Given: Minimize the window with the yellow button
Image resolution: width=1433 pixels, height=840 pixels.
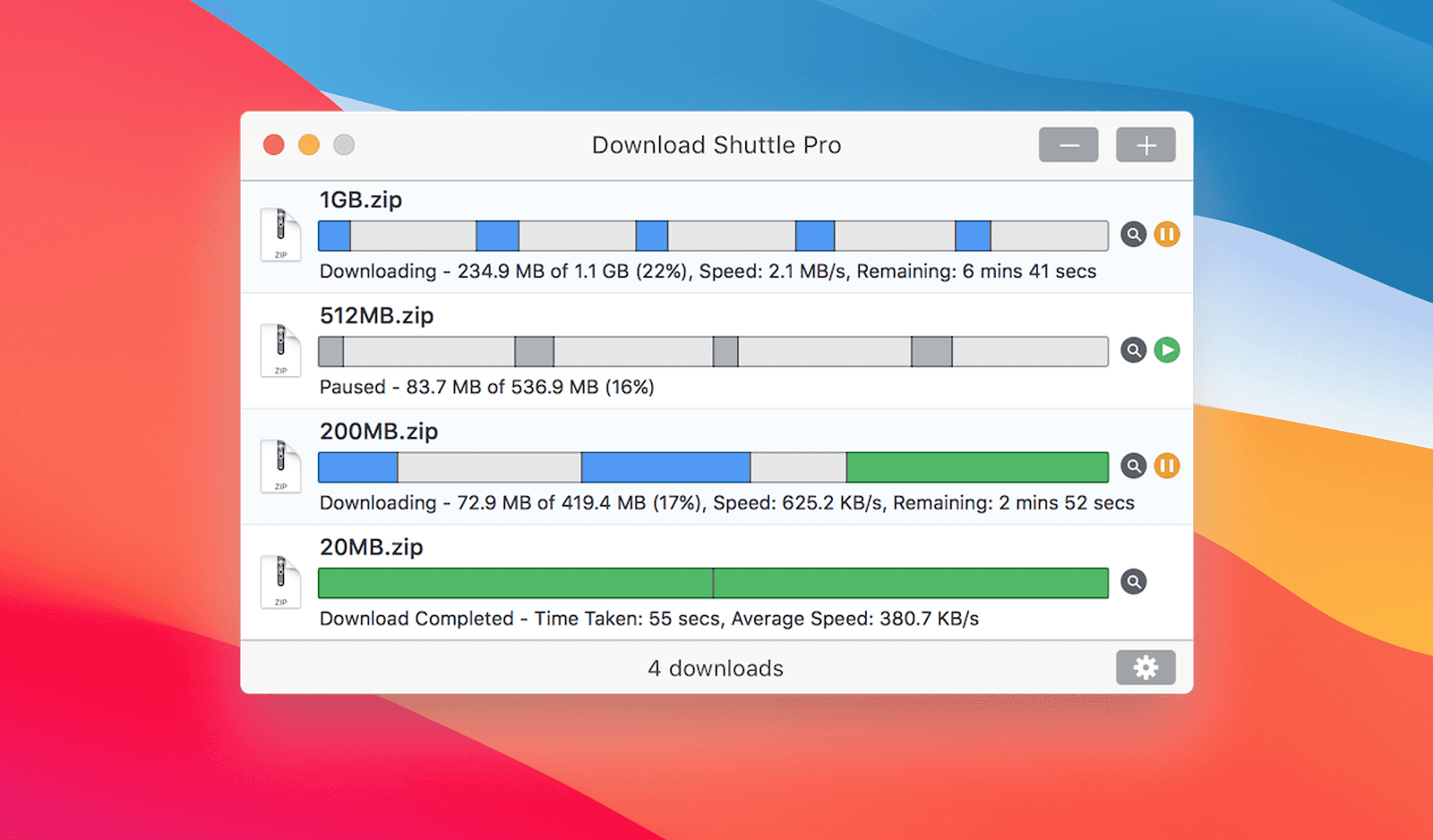Looking at the screenshot, I should click(309, 145).
